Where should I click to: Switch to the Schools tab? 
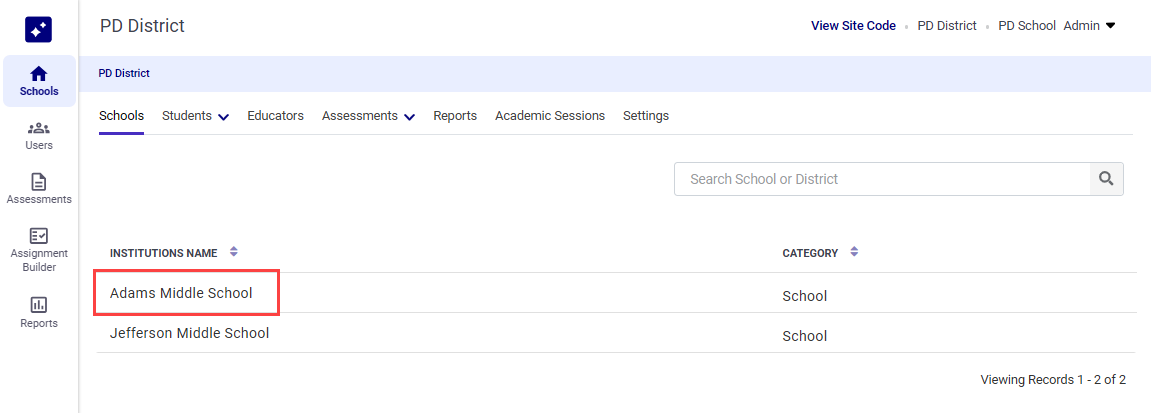pos(121,116)
